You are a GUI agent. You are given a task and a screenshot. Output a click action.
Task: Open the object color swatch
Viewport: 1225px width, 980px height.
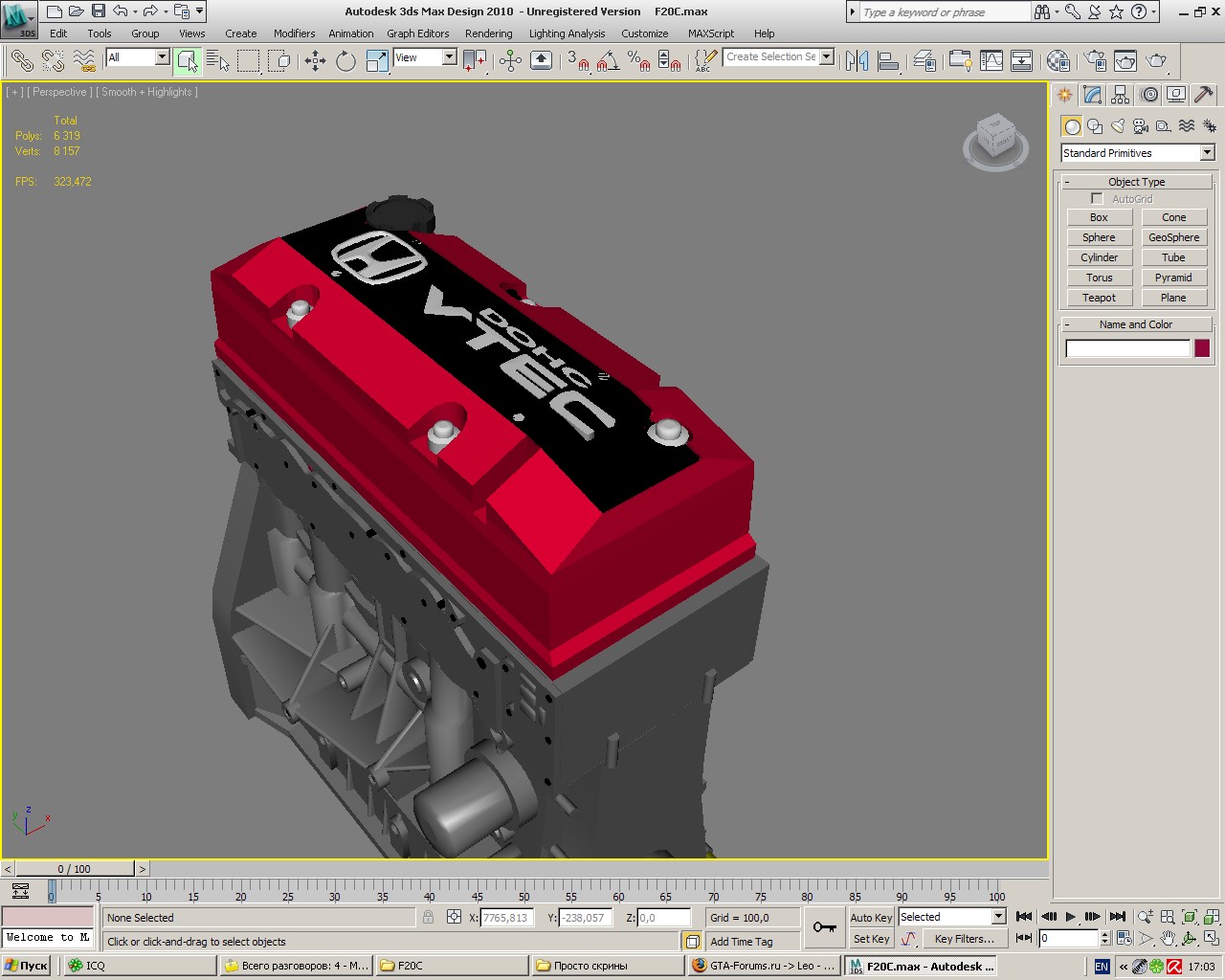click(x=1202, y=348)
